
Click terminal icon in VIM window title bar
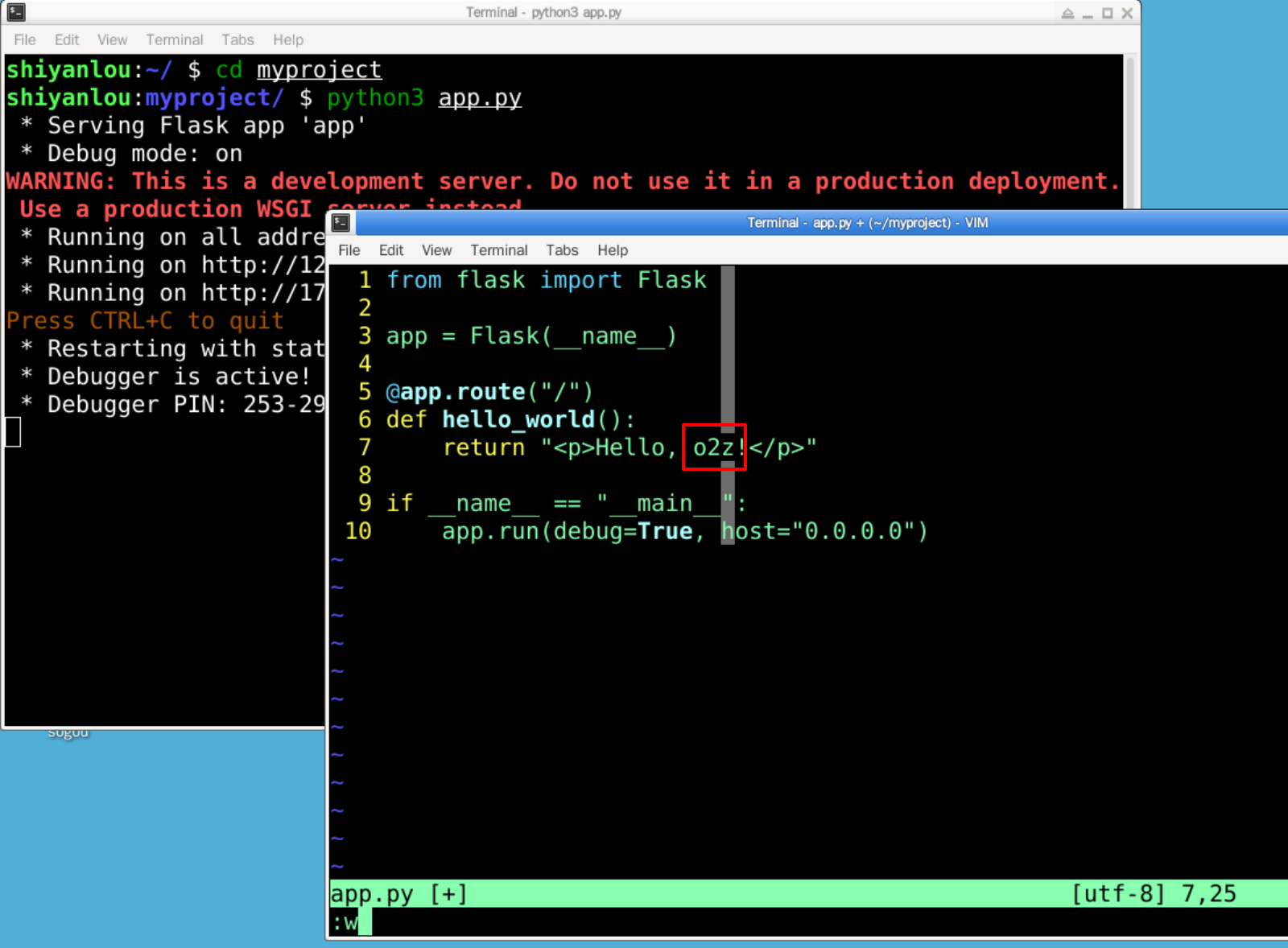point(341,223)
